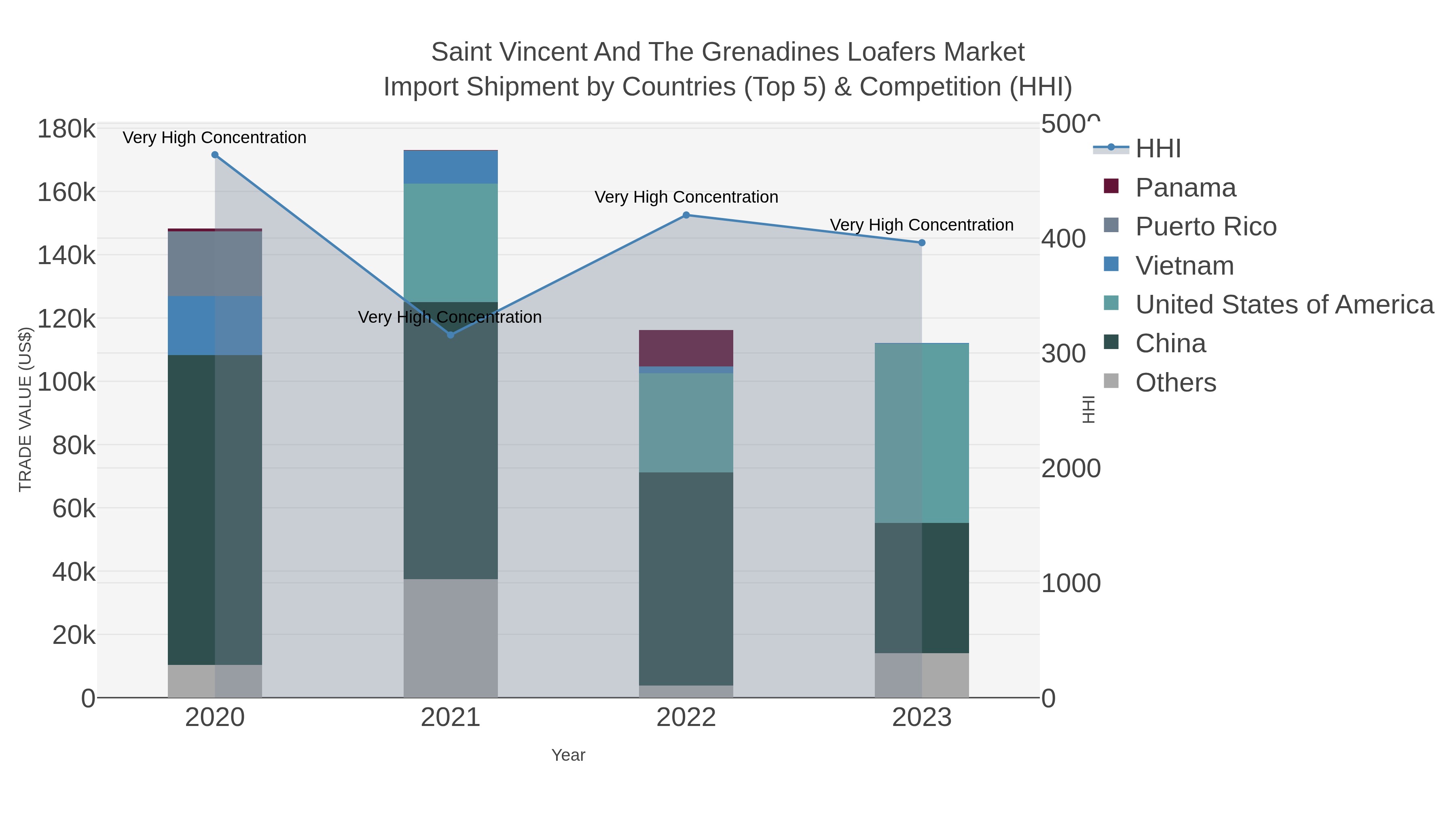This screenshot has height=819, width=1456.
Task: Click the Year axis title
Action: [569, 755]
